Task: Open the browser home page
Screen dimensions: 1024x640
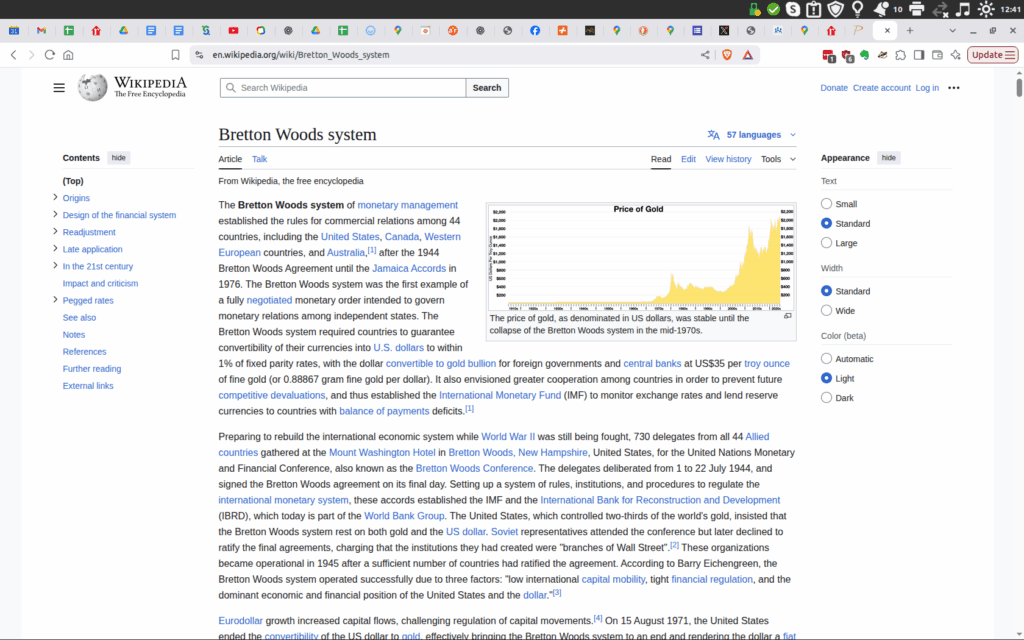Action: (x=68, y=55)
